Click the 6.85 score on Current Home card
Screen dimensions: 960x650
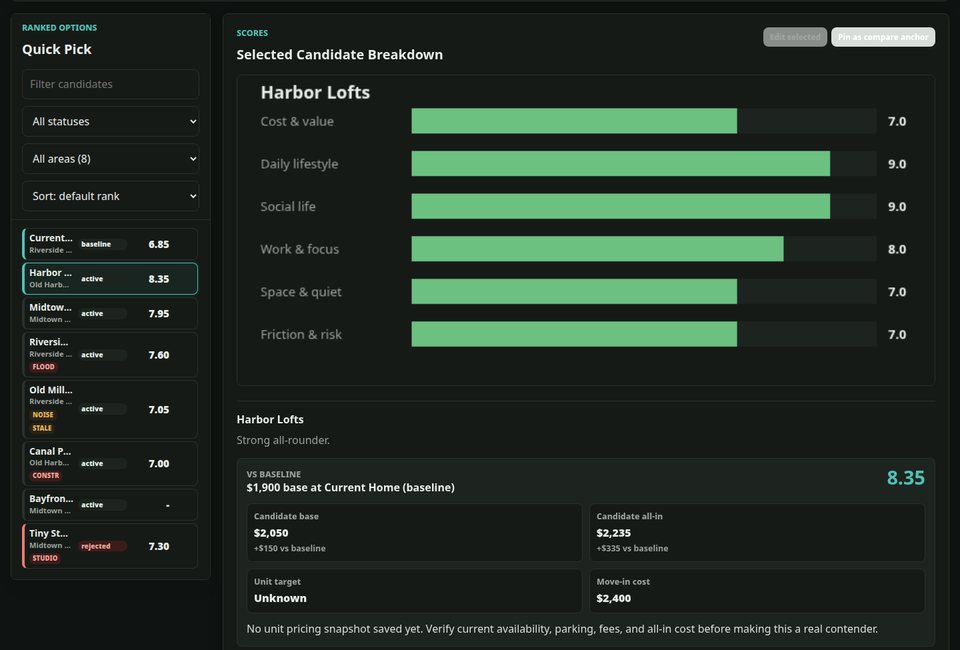tap(159, 244)
